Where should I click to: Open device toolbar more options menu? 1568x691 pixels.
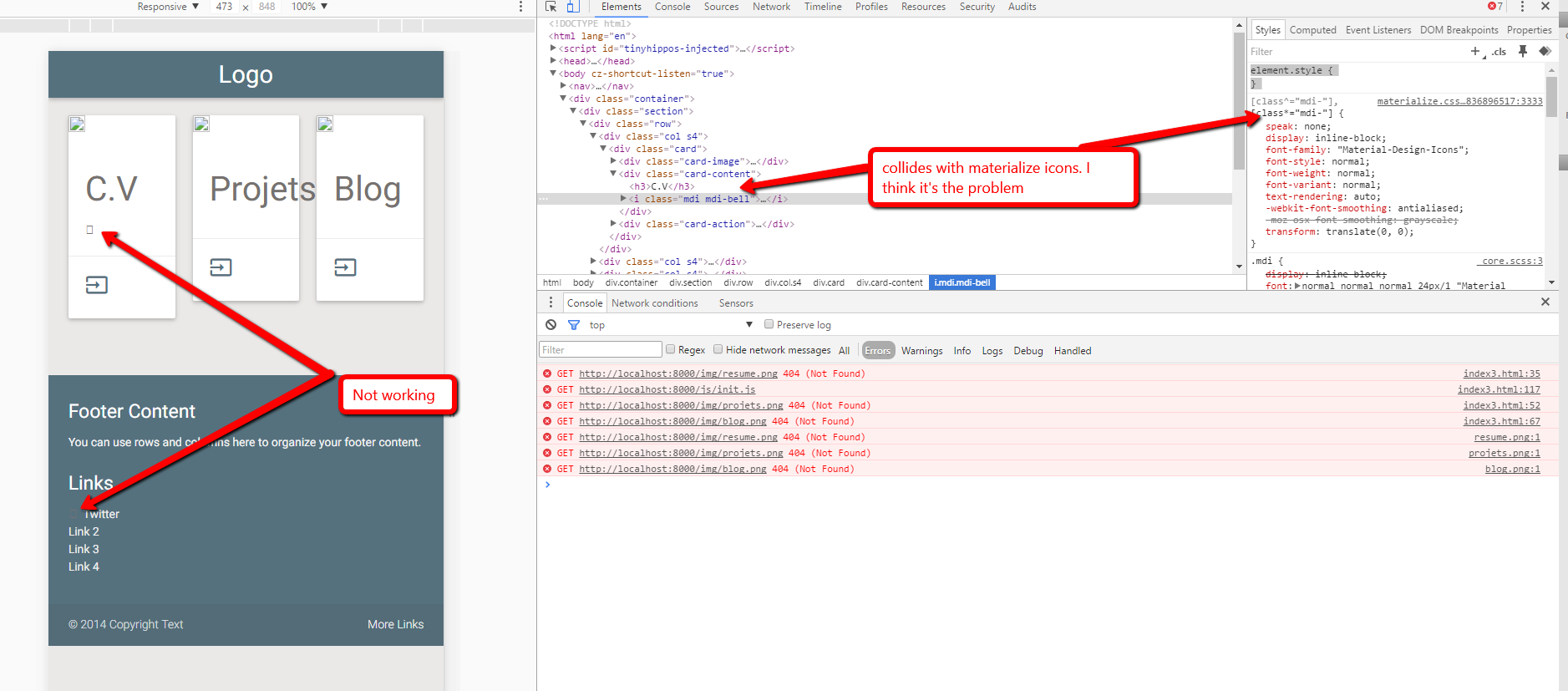point(521,7)
